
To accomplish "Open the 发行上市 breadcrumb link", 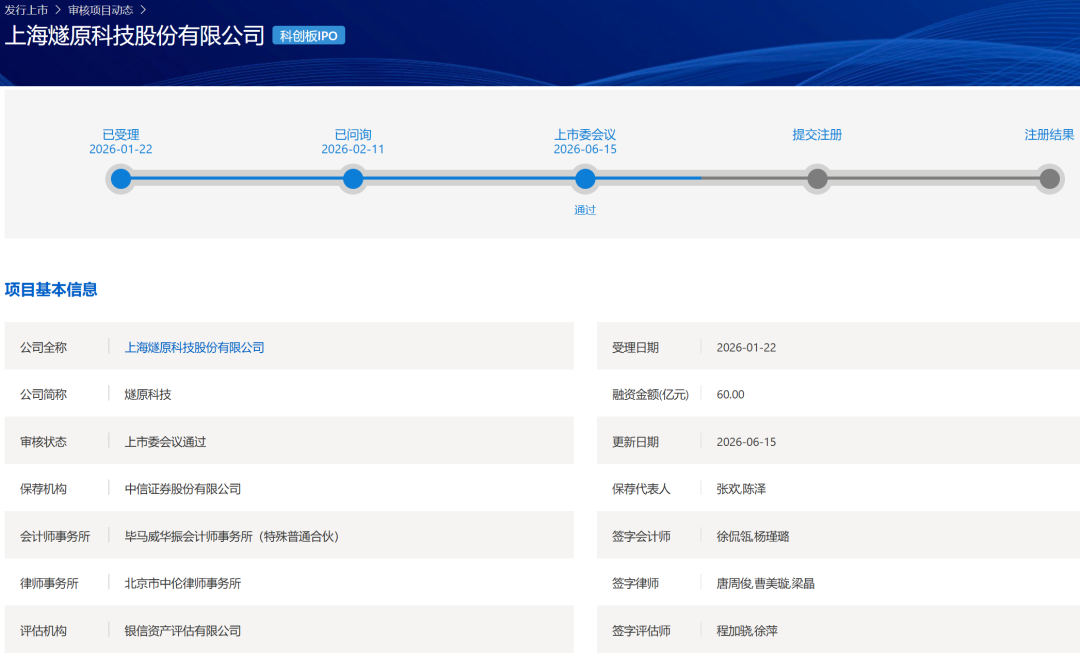I will tap(26, 10).
